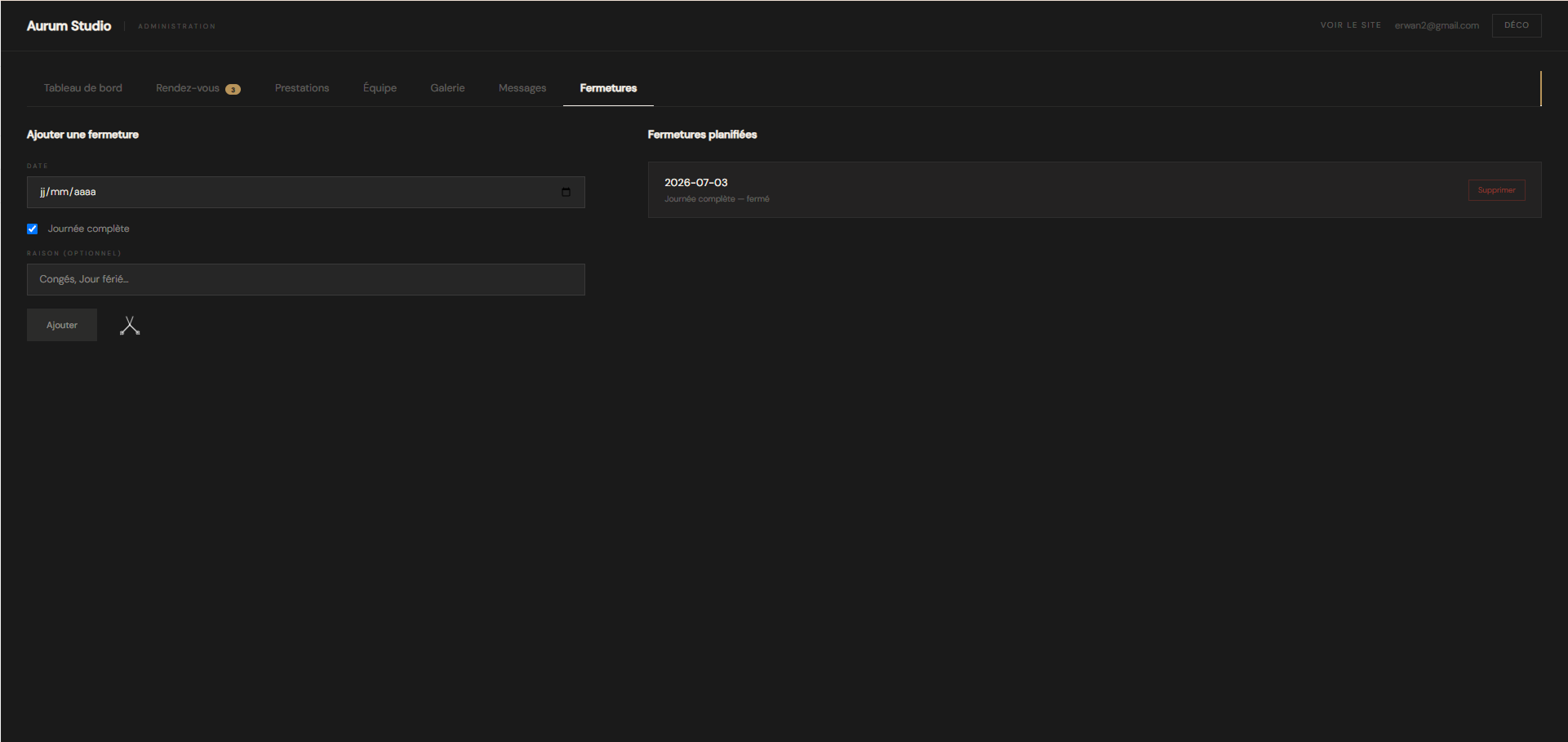Open the Tableau de bord tab
The height and width of the screenshot is (742, 1568).
click(82, 88)
